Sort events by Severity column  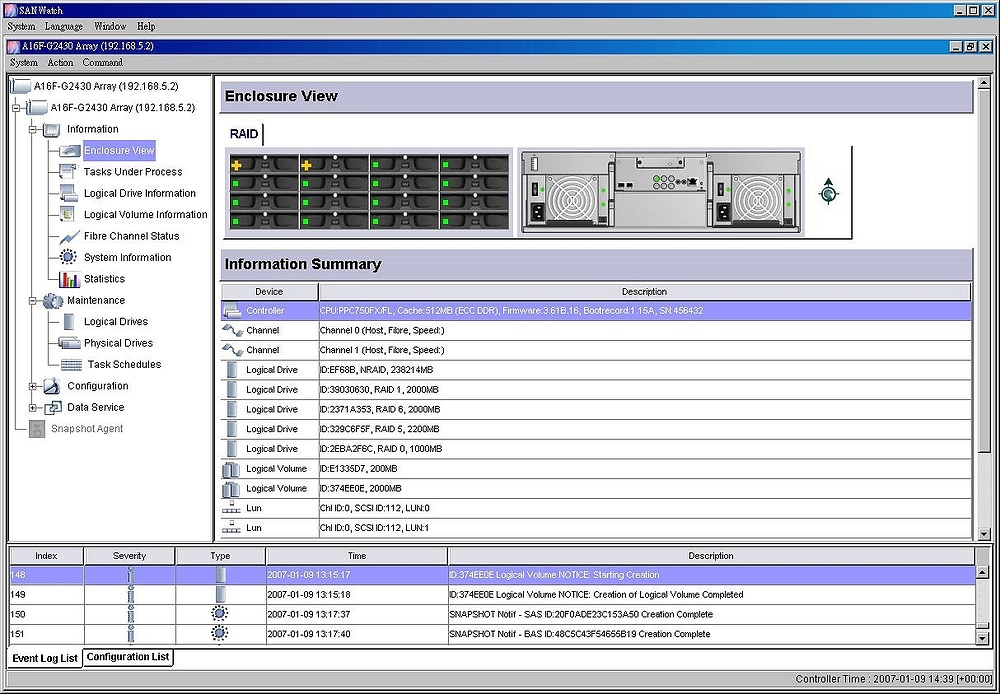coord(129,556)
